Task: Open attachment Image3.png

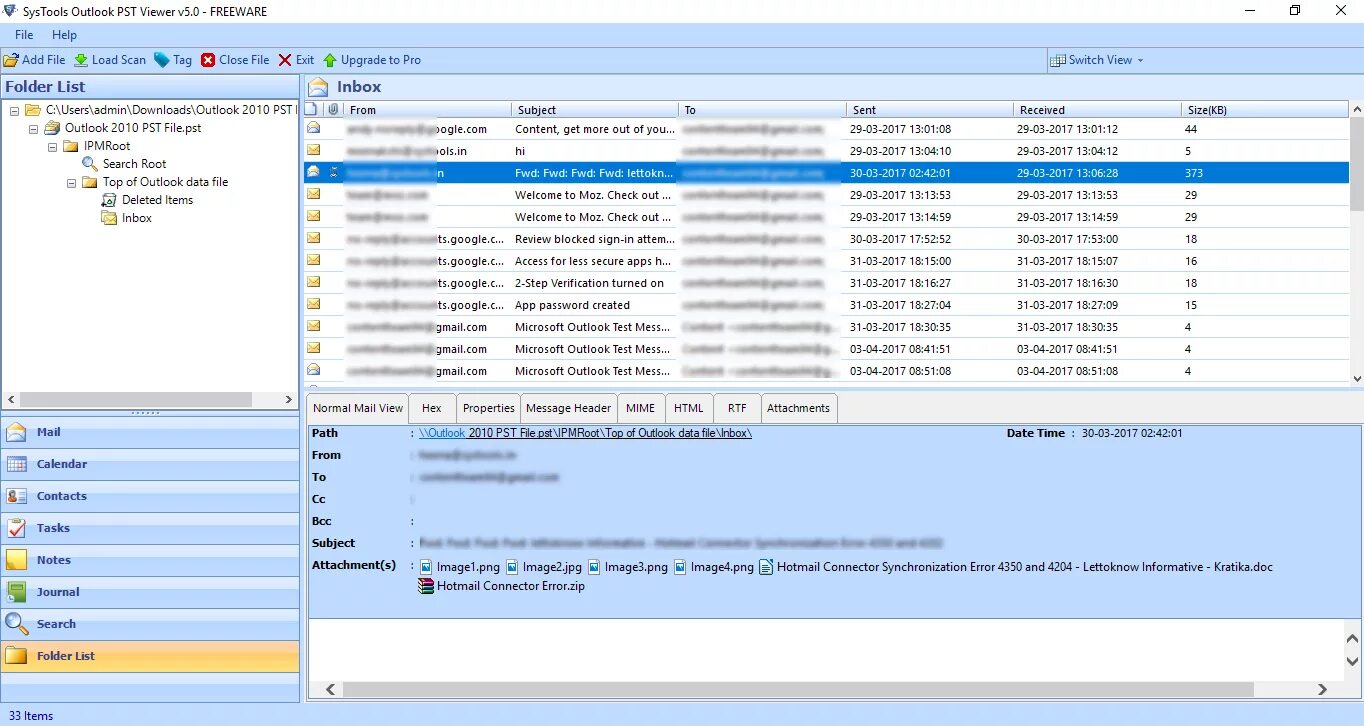Action: click(627, 567)
